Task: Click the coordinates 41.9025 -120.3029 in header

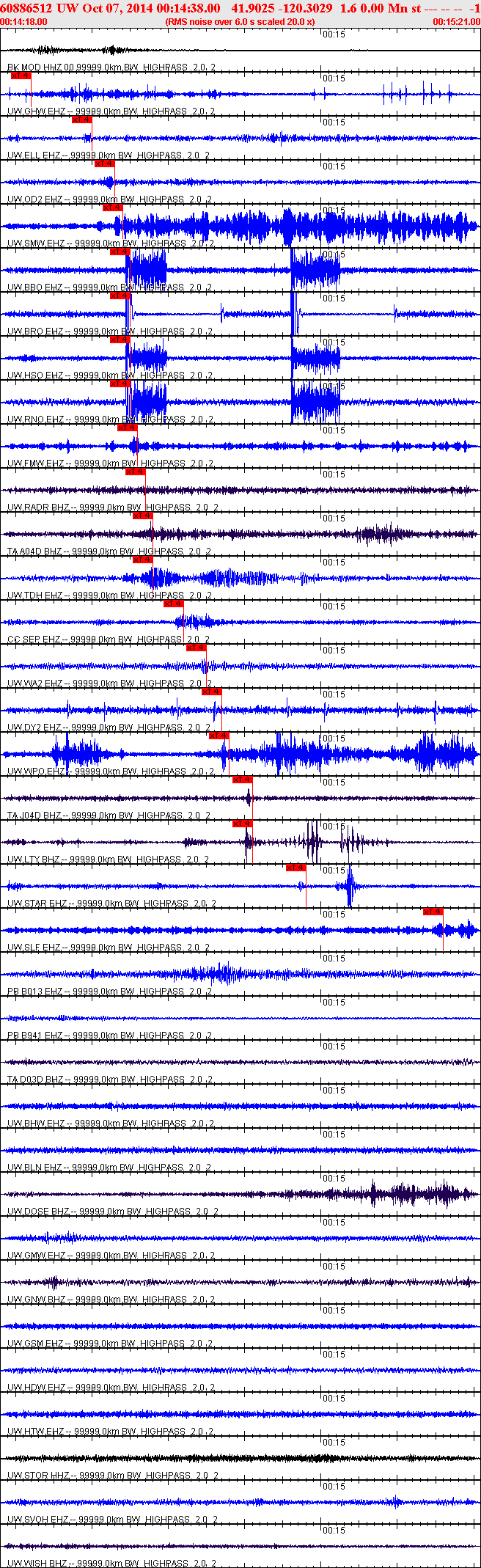Action: [282, 8]
